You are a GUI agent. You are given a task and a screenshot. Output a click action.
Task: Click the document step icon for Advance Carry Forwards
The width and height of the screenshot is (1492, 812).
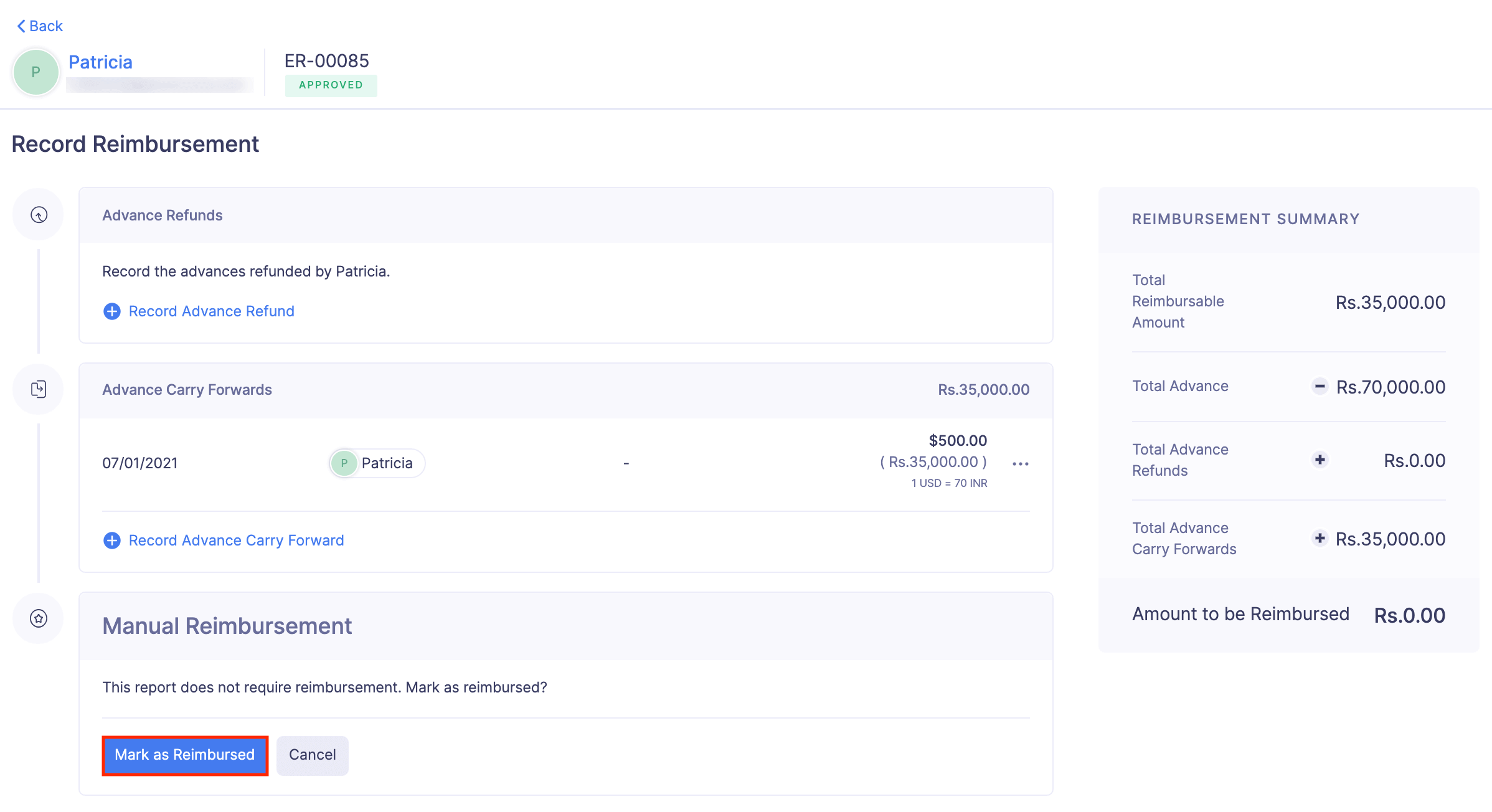click(38, 389)
